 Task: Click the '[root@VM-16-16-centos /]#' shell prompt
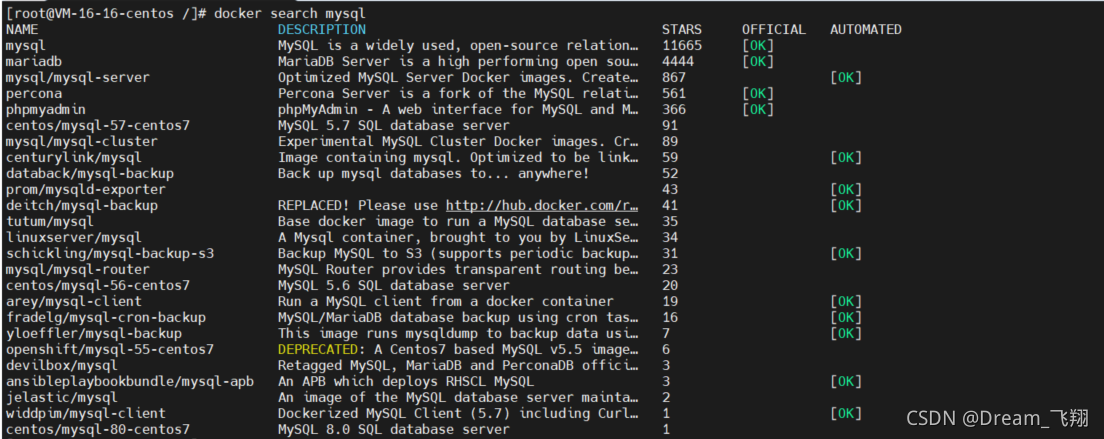pyautogui.click(x=106, y=13)
